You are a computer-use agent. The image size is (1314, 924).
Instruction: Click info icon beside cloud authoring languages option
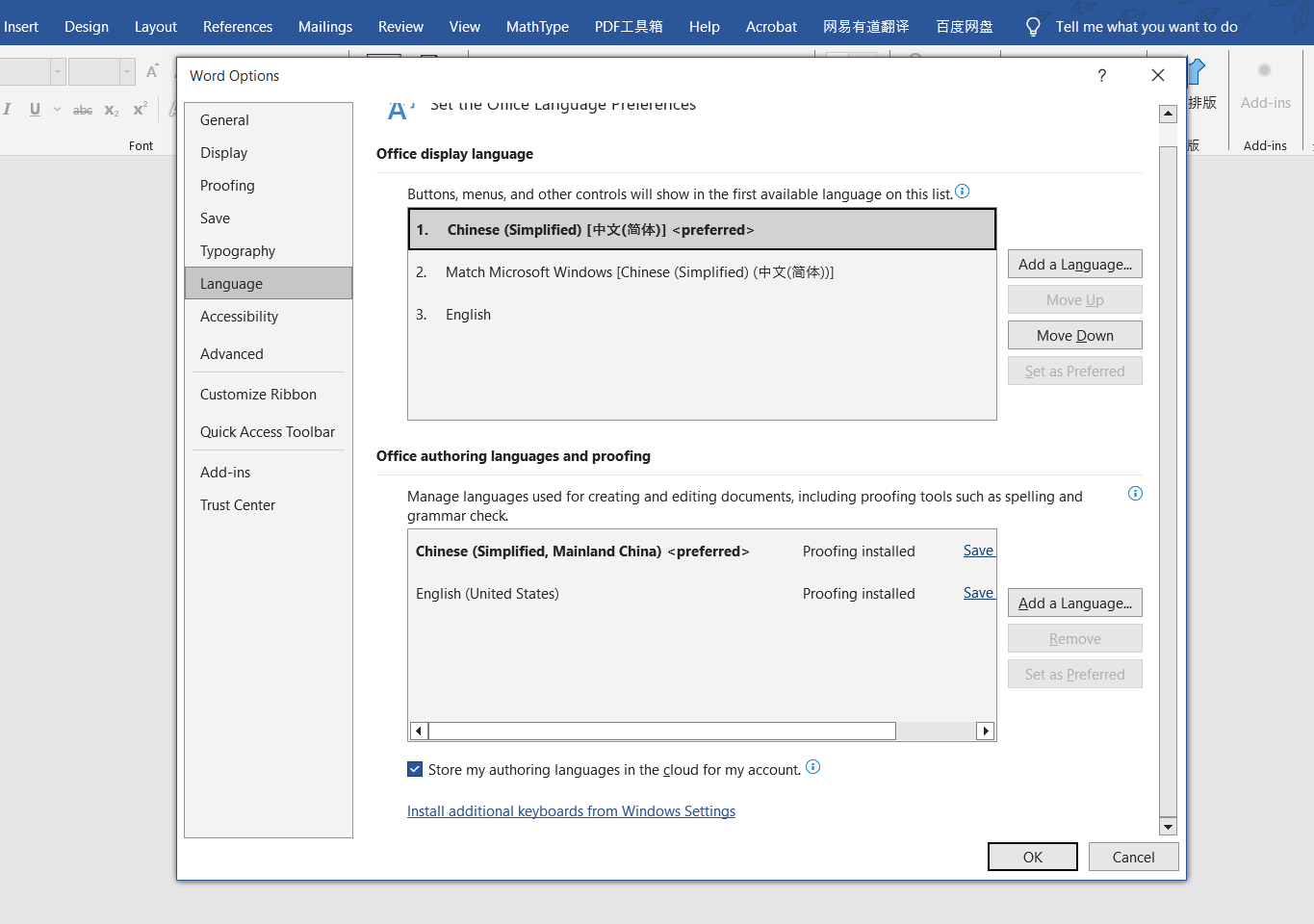[x=812, y=767]
